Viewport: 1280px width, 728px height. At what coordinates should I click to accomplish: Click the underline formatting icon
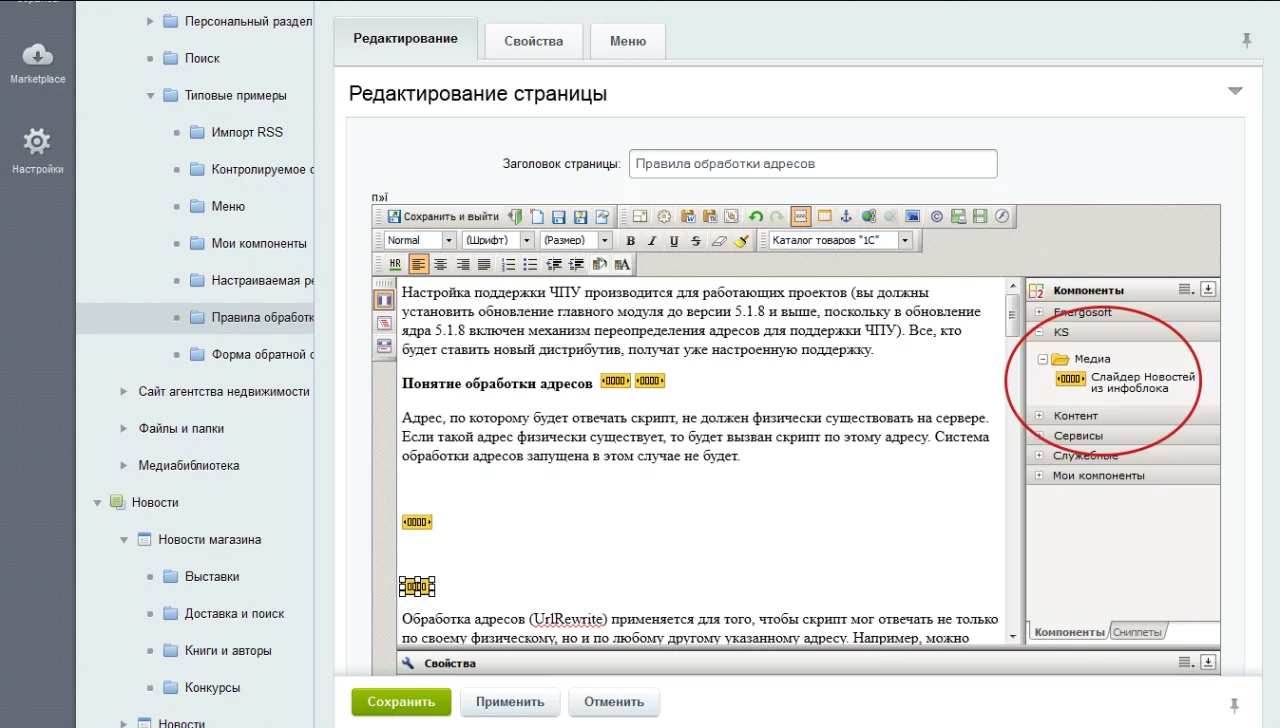674,241
